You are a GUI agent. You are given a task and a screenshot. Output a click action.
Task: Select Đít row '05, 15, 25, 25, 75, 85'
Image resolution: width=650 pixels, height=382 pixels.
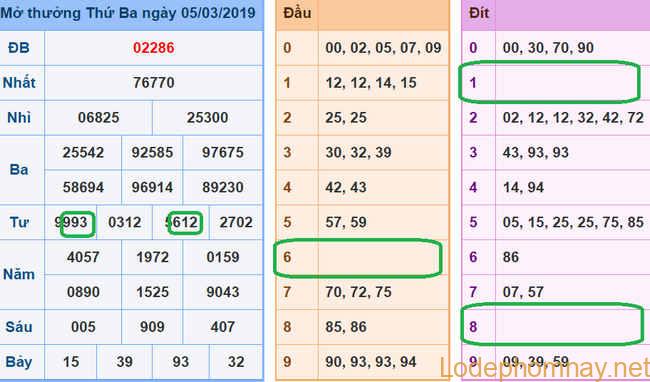pyautogui.click(x=573, y=222)
